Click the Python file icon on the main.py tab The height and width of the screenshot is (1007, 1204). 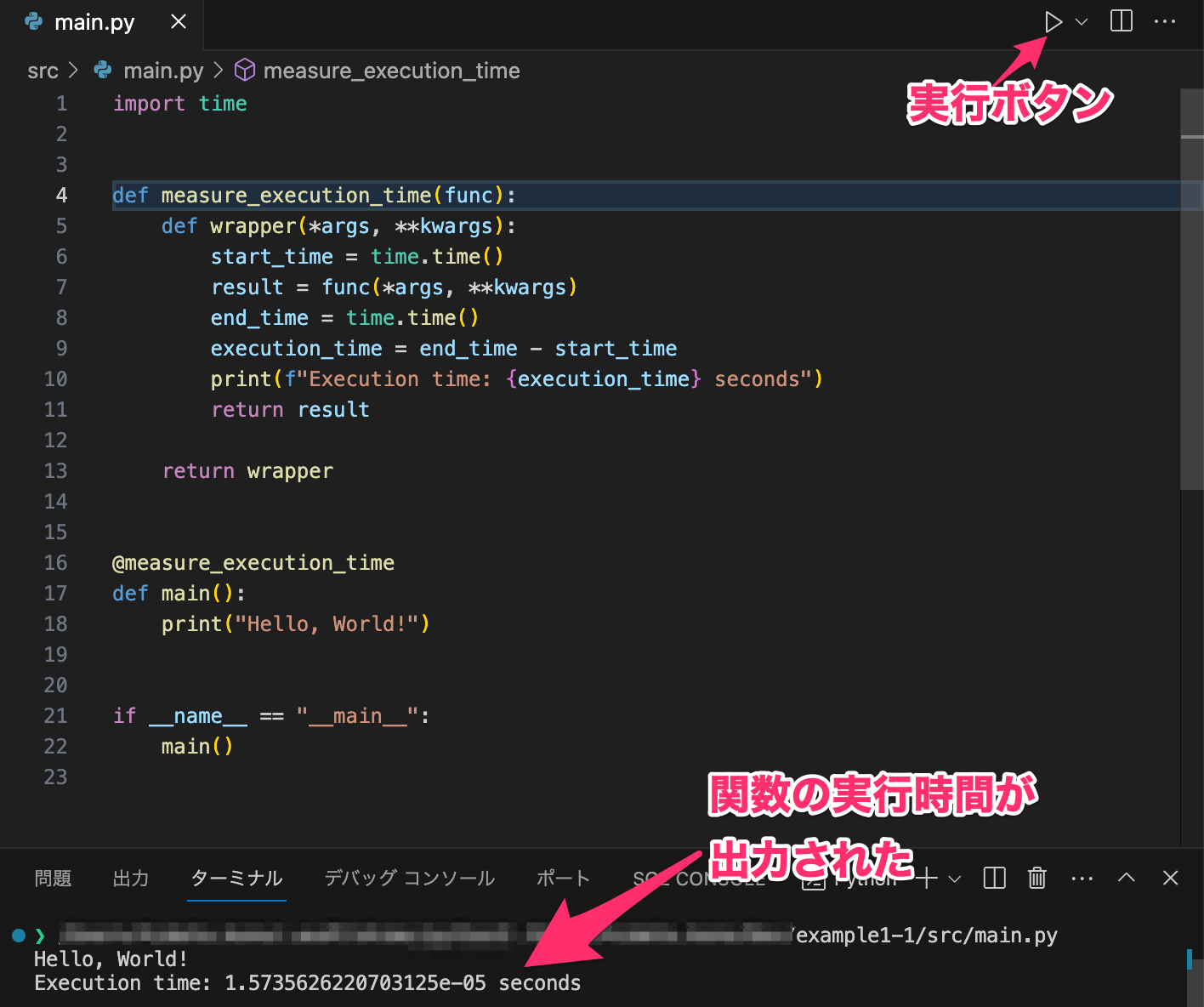click(x=31, y=21)
